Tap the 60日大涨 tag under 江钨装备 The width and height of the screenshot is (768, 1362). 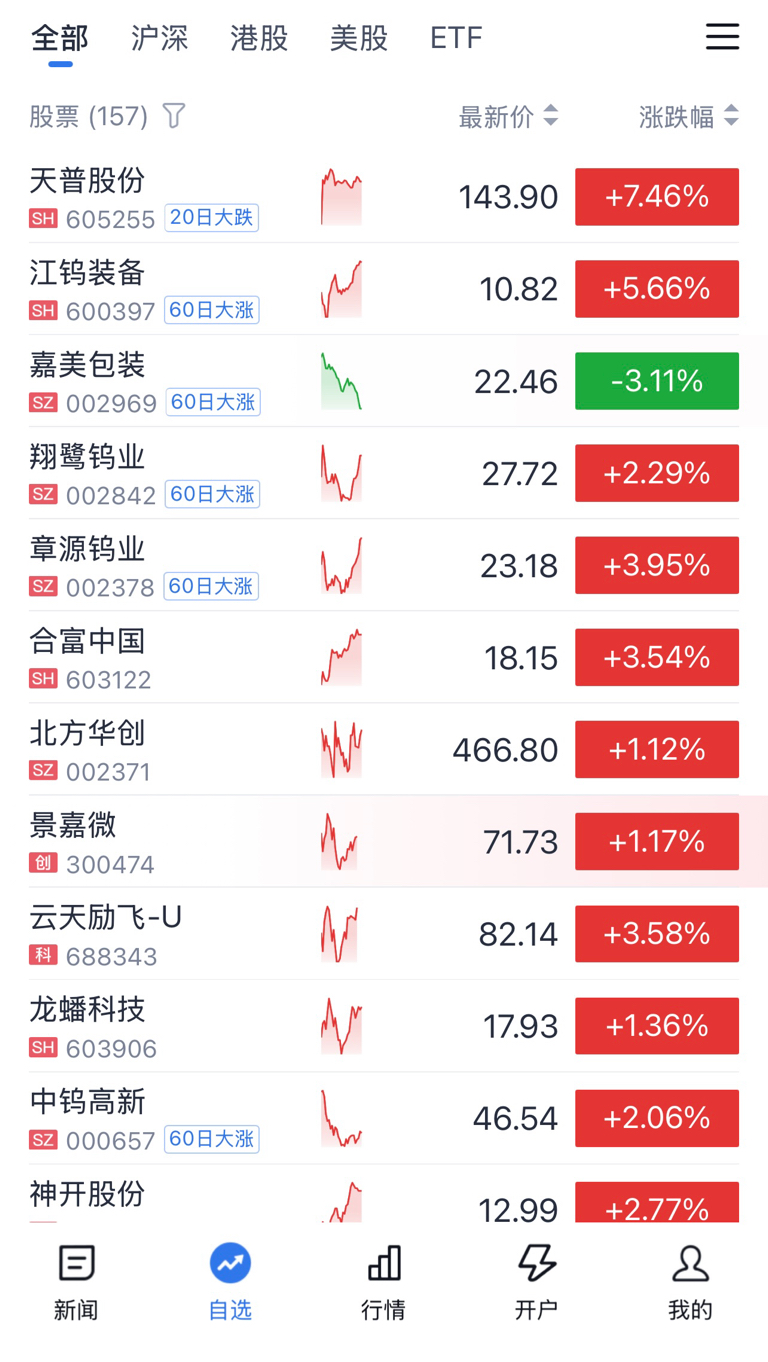(x=212, y=310)
